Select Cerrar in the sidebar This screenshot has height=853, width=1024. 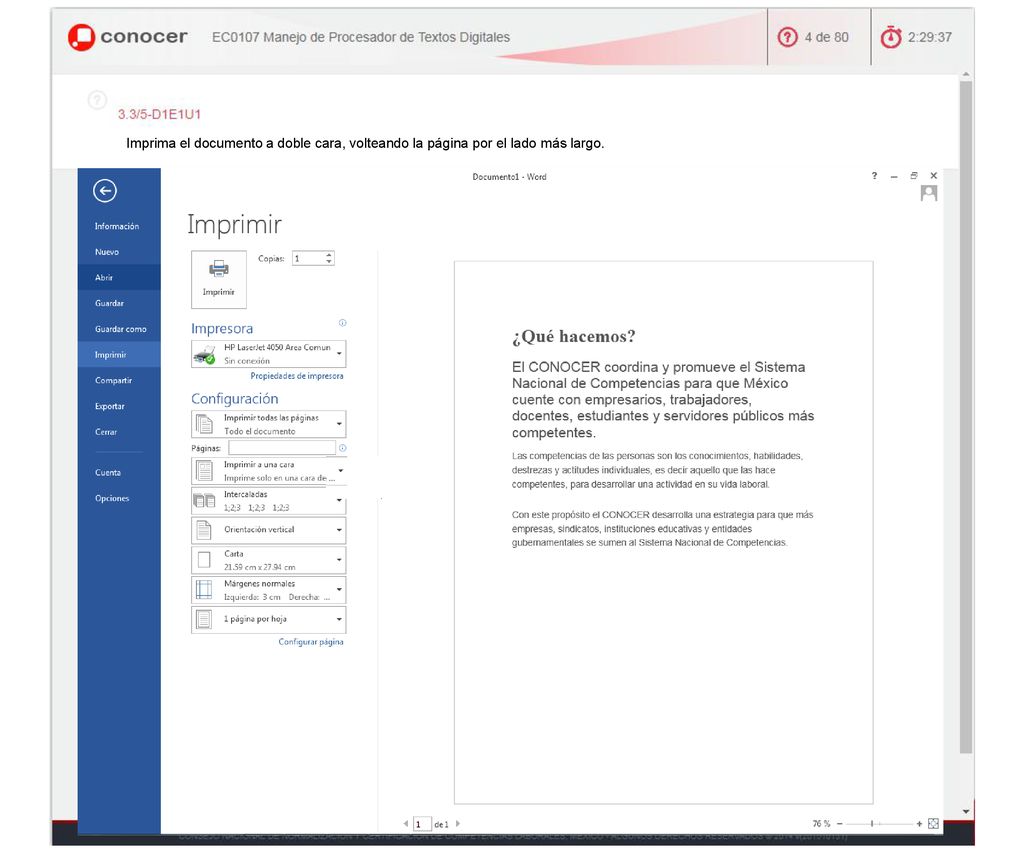[x=119, y=432]
